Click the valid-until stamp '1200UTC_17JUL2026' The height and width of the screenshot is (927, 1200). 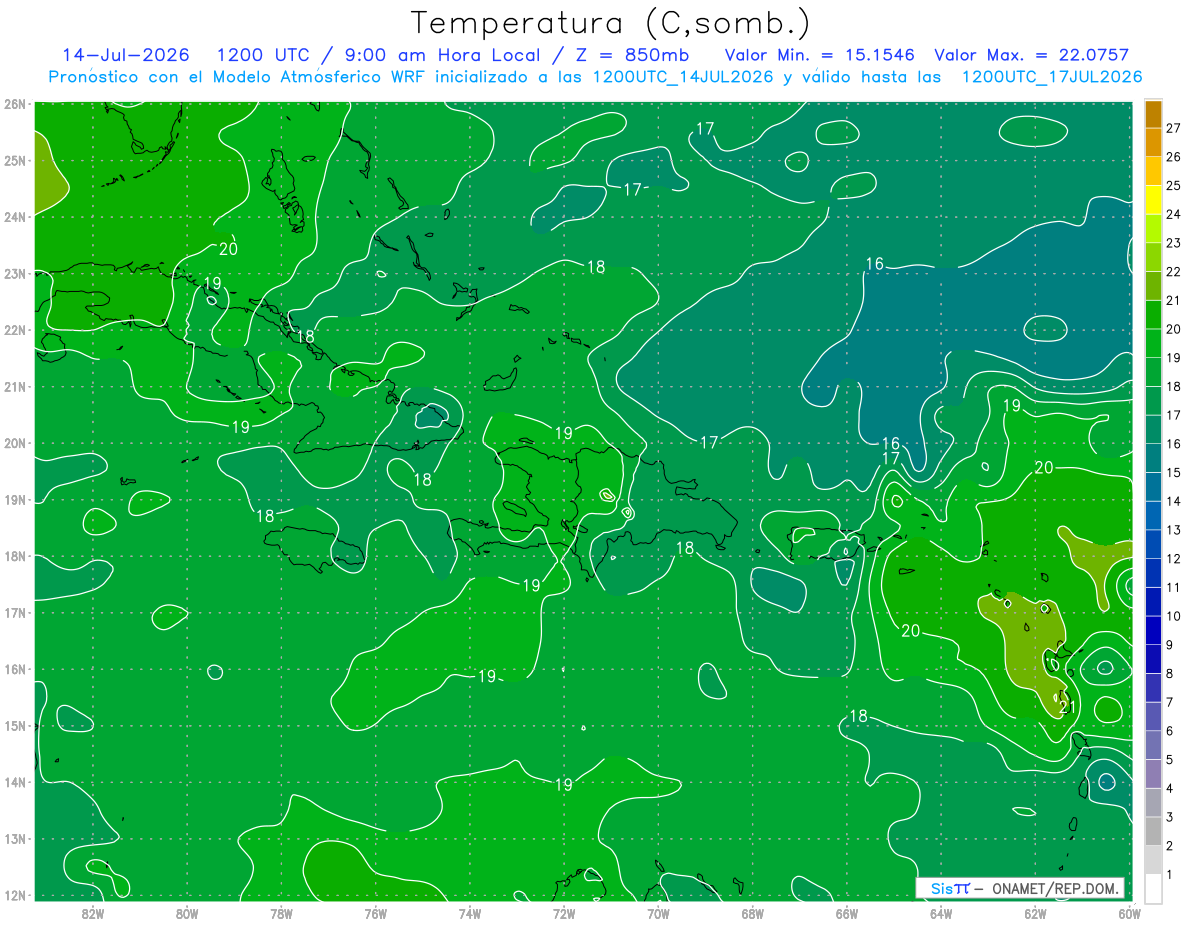pos(1052,77)
